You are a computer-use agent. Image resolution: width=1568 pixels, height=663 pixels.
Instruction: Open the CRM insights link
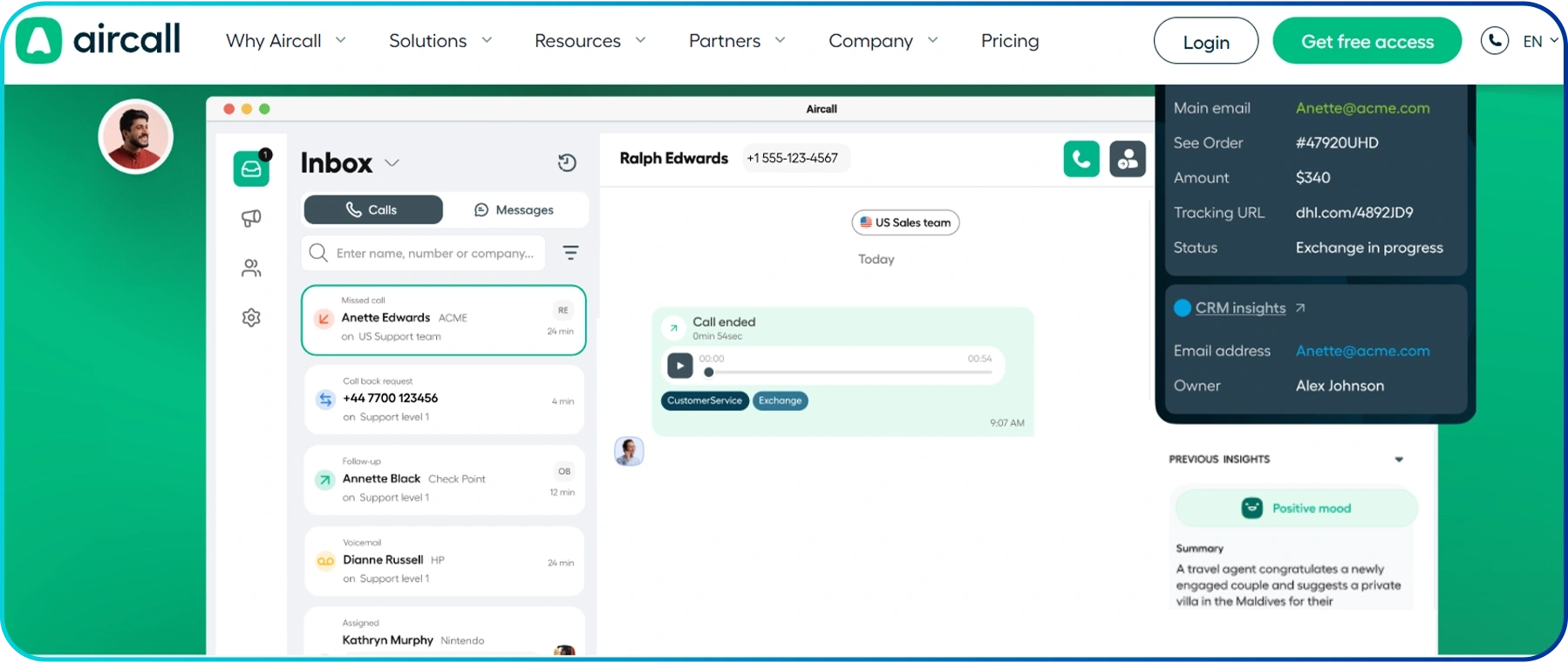pyautogui.click(x=1241, y=308)
